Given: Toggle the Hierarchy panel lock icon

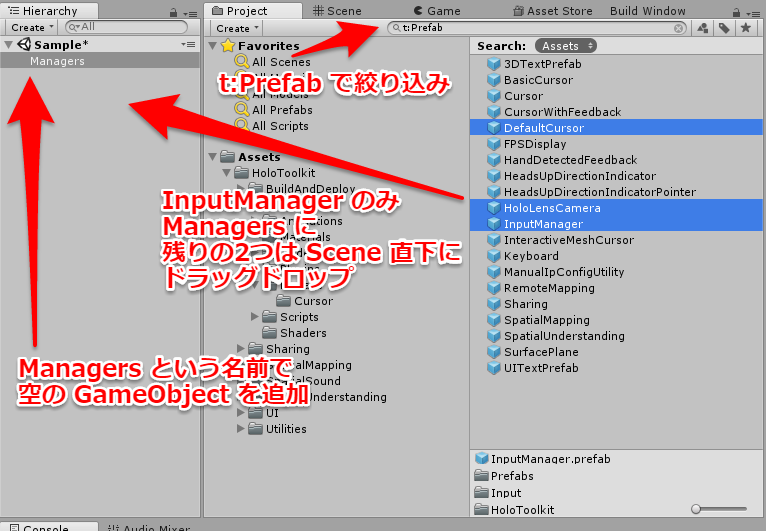Looking at the screenshot, I should (x=173, y=13).
